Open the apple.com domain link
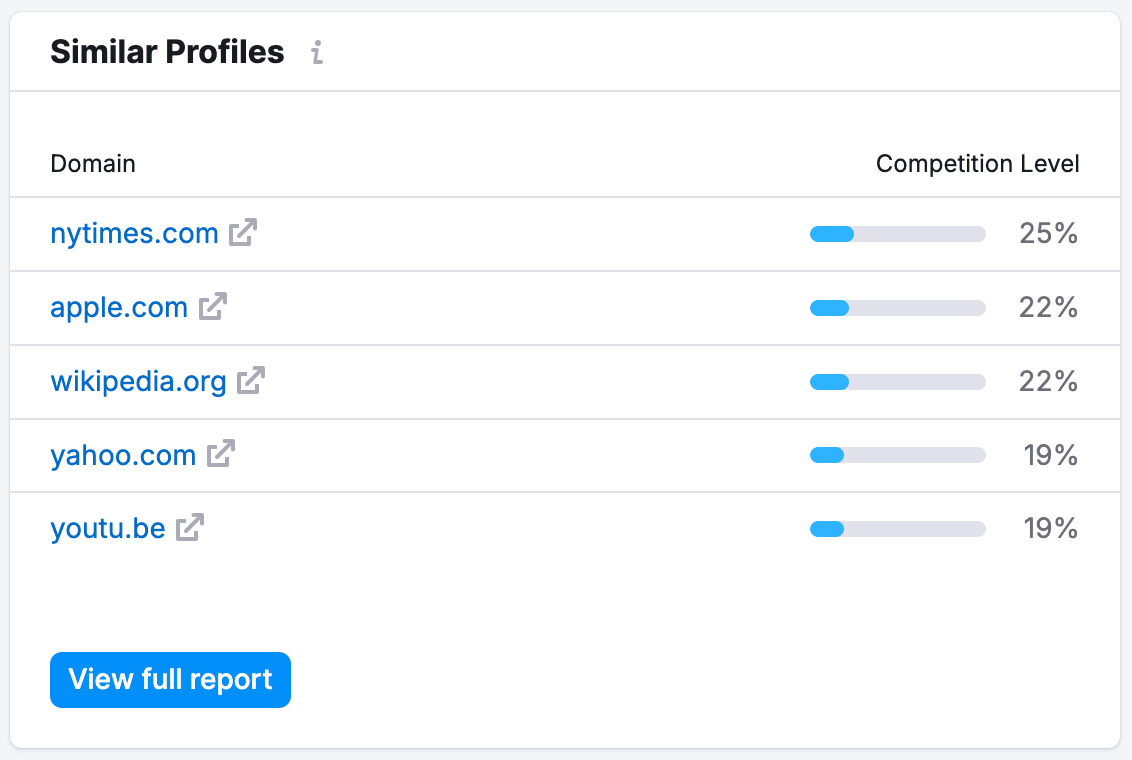Screen dimensions: 1132x760 pyautogui.click(x=119, y=307)
